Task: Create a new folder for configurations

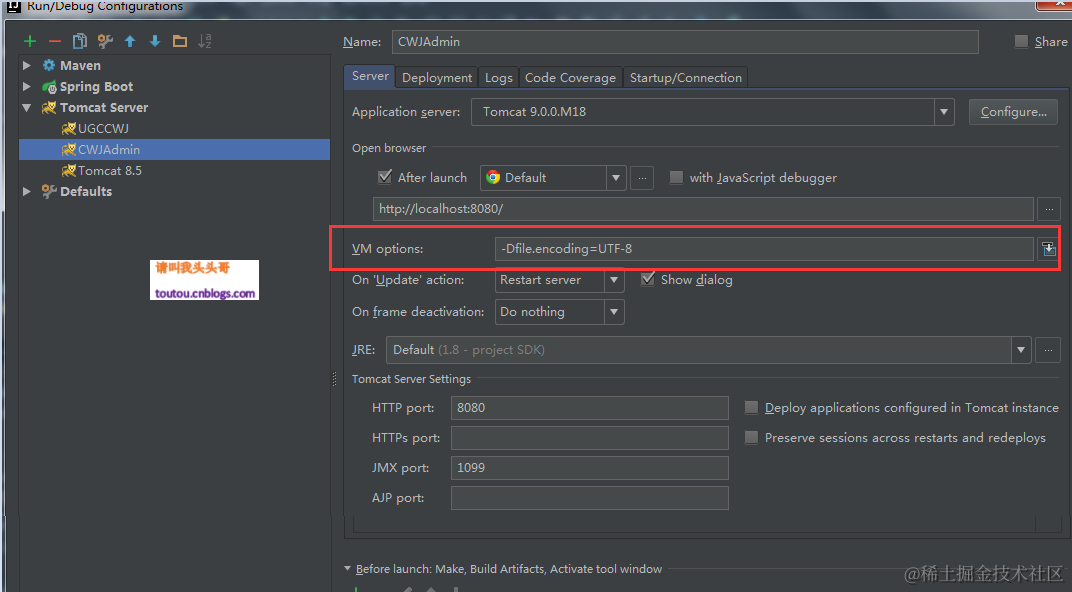Action: pyautogui.click(x=180, y=41)
